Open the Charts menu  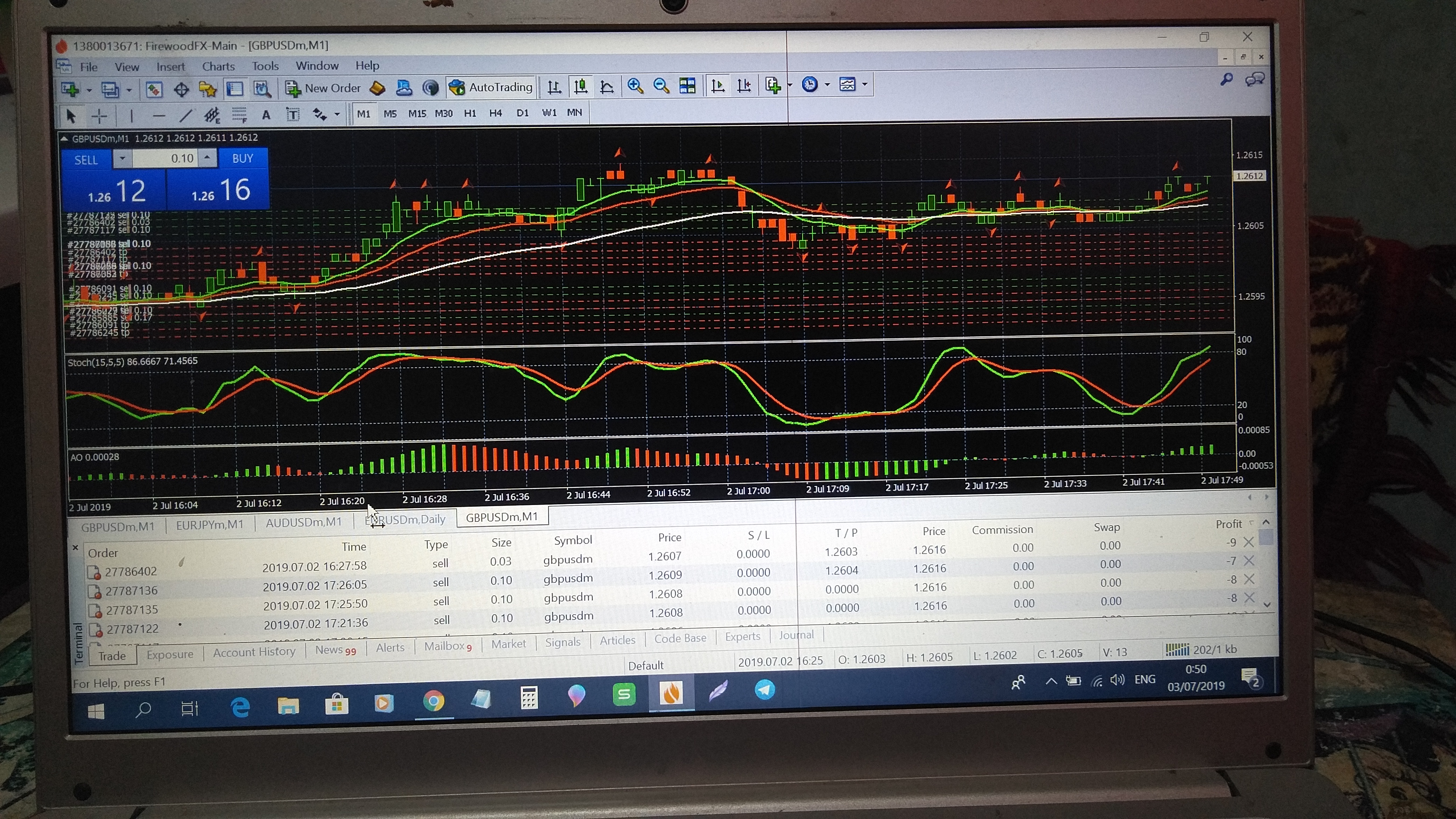(x=218, y=66)
